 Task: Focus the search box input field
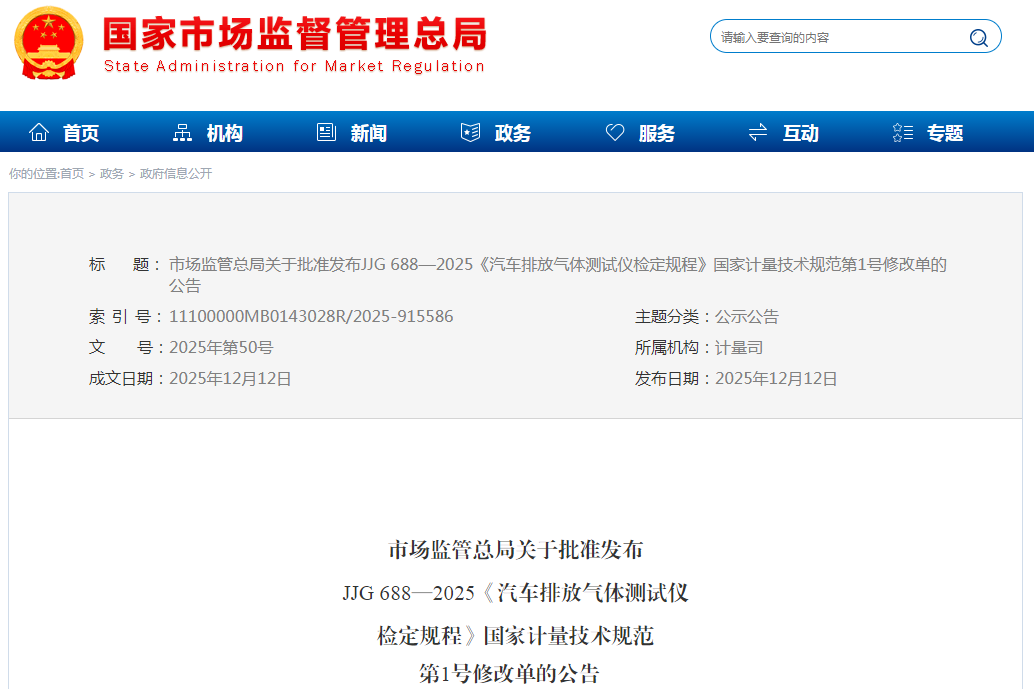tap(838, 38)
